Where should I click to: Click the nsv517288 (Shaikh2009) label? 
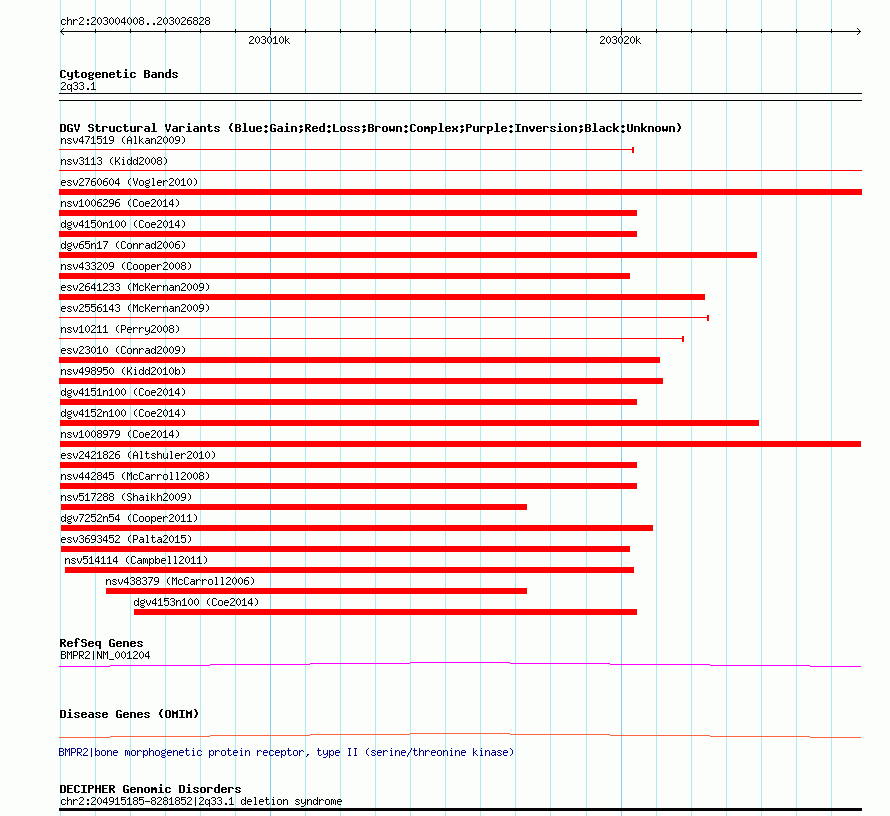[126, 497]
